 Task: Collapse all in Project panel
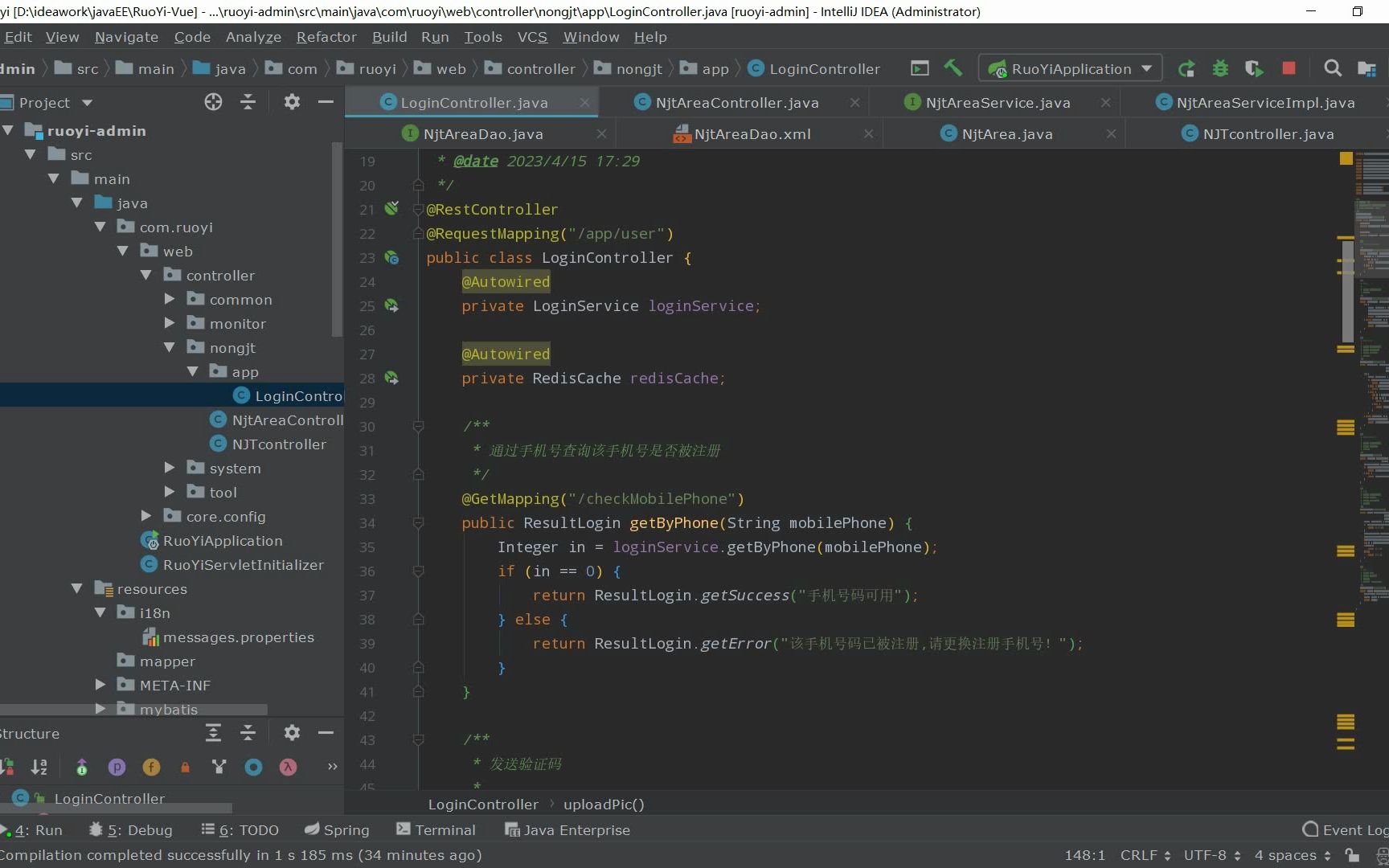[248, 102]
